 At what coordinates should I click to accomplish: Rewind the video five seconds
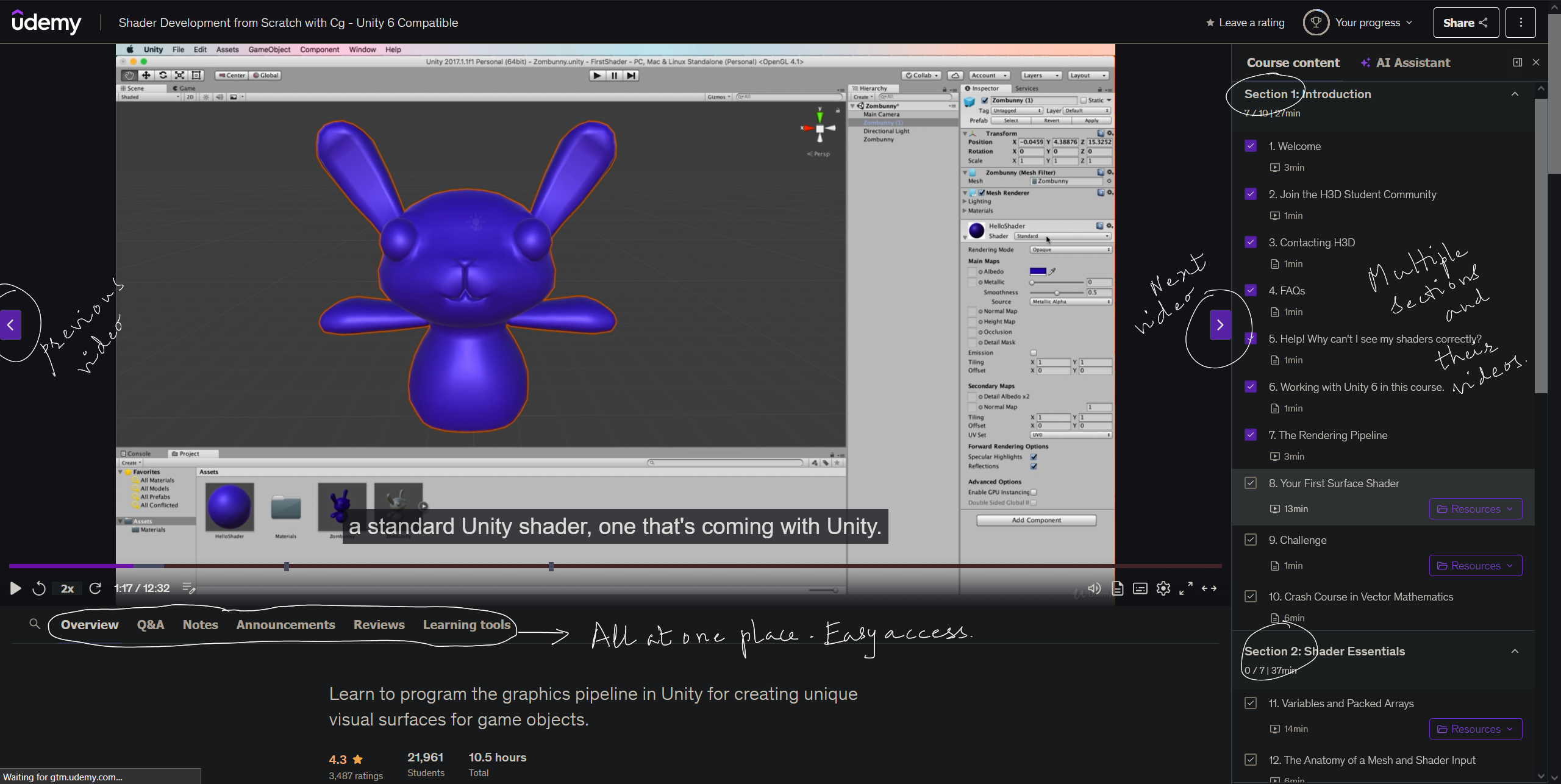[x=39, y=588]
